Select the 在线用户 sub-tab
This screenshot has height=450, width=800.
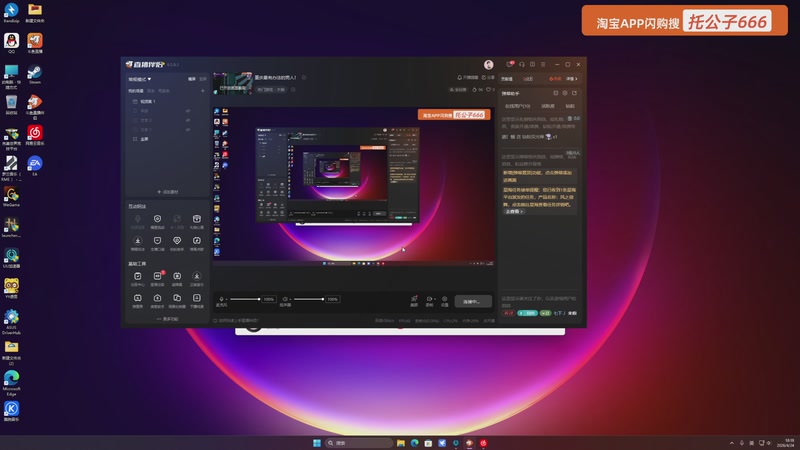(517, 106)
